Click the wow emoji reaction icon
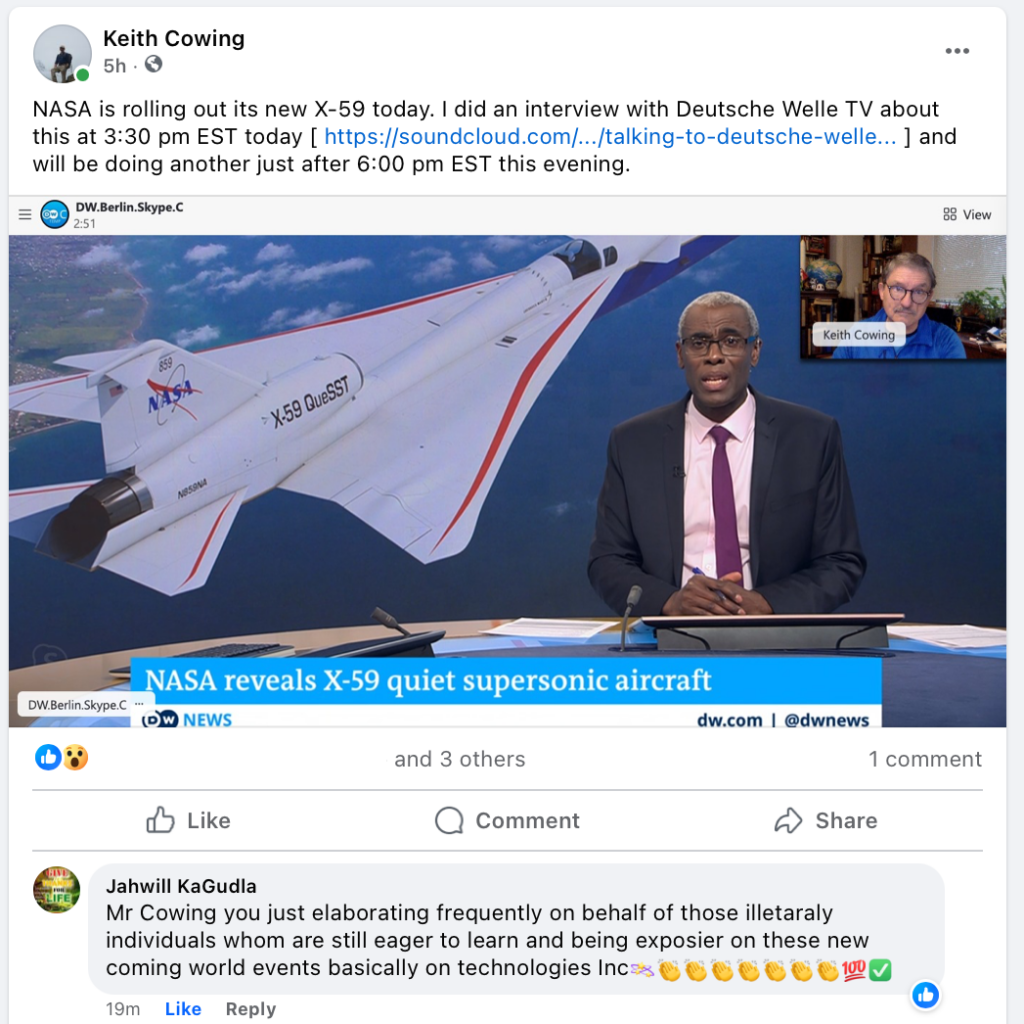This screenshot has height=1024, width=1024. coord(76,758)
